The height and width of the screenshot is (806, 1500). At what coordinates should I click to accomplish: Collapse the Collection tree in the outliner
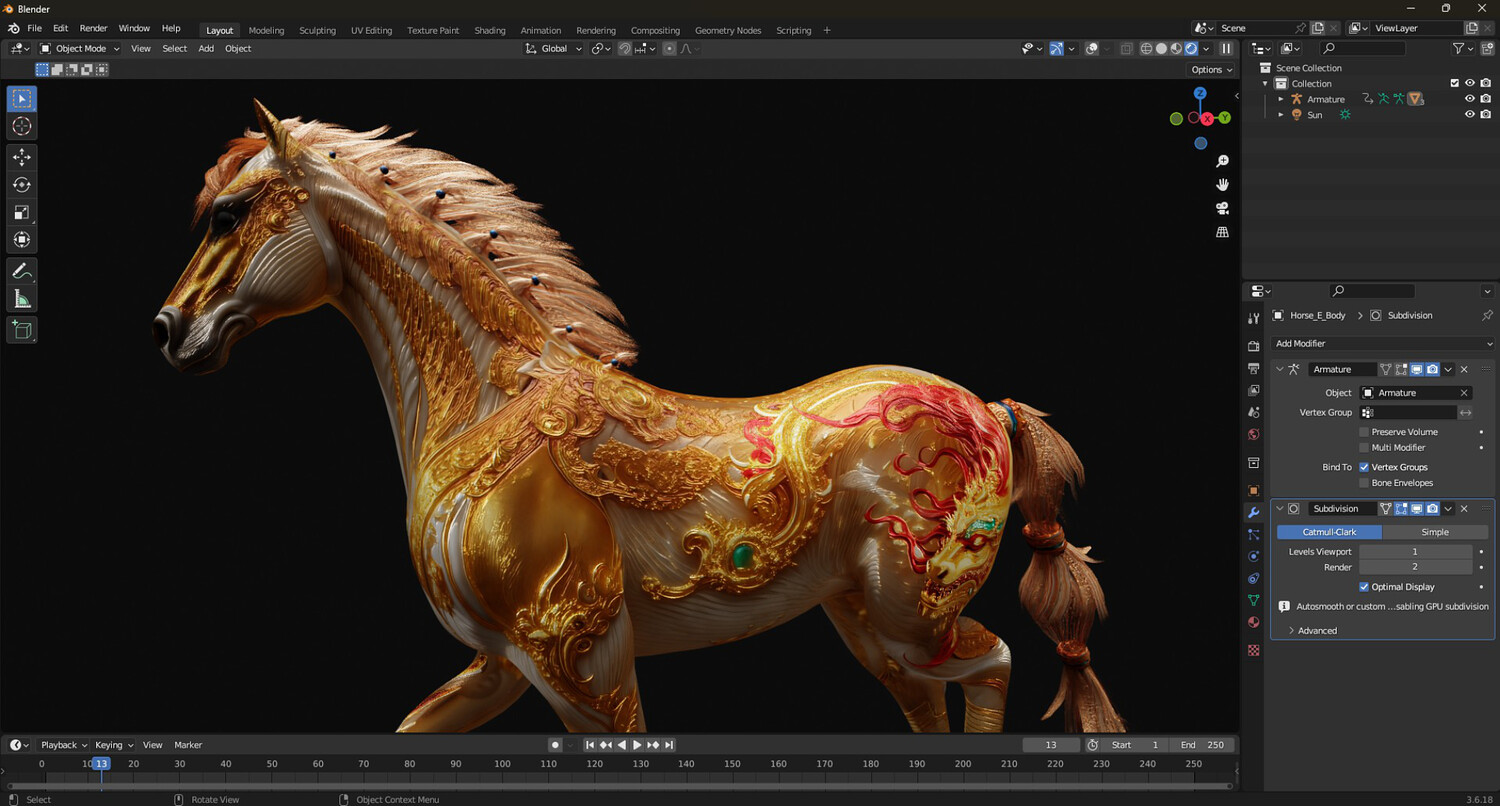1265,83
